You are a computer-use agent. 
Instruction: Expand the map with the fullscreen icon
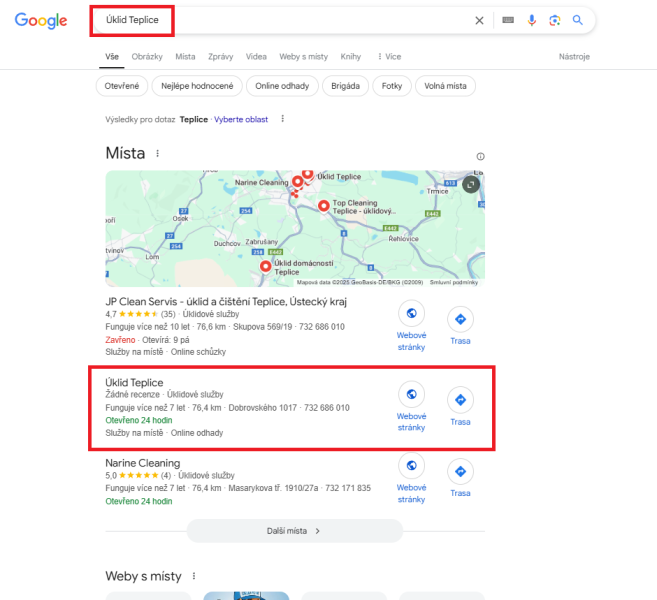pos(471,184)
